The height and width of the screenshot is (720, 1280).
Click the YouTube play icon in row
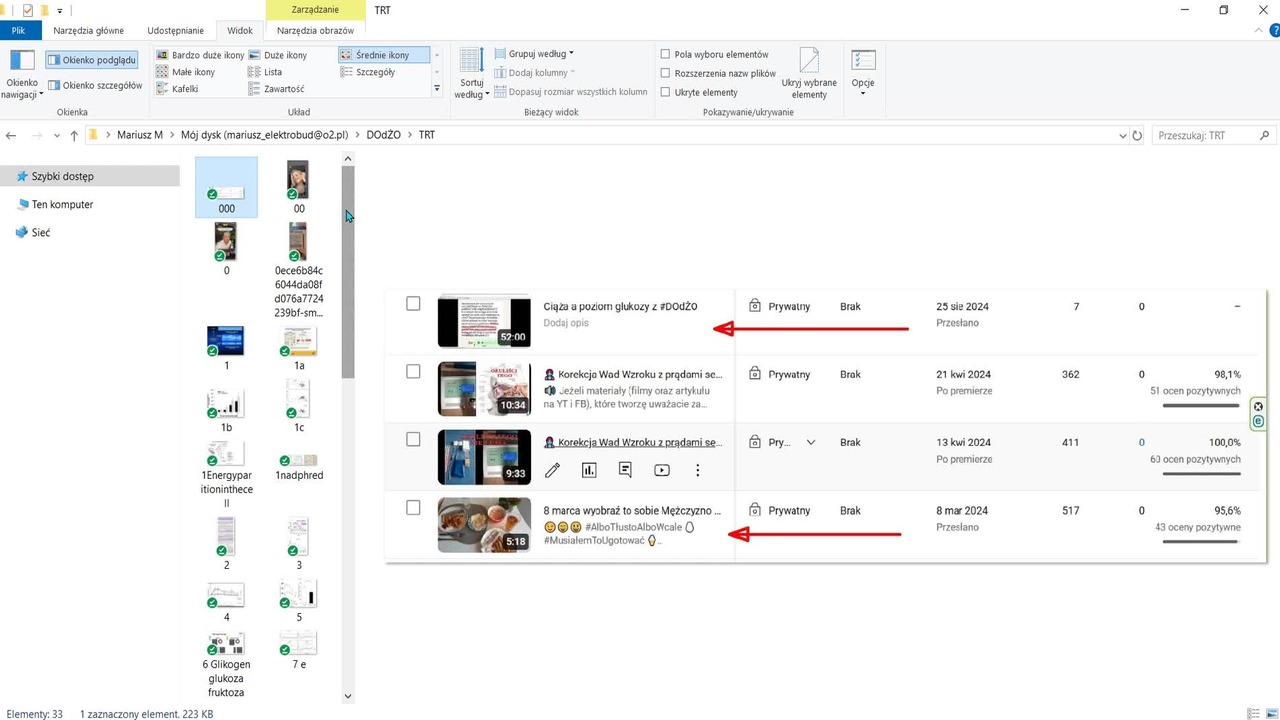pyautogui.click(x=661, y=470)
